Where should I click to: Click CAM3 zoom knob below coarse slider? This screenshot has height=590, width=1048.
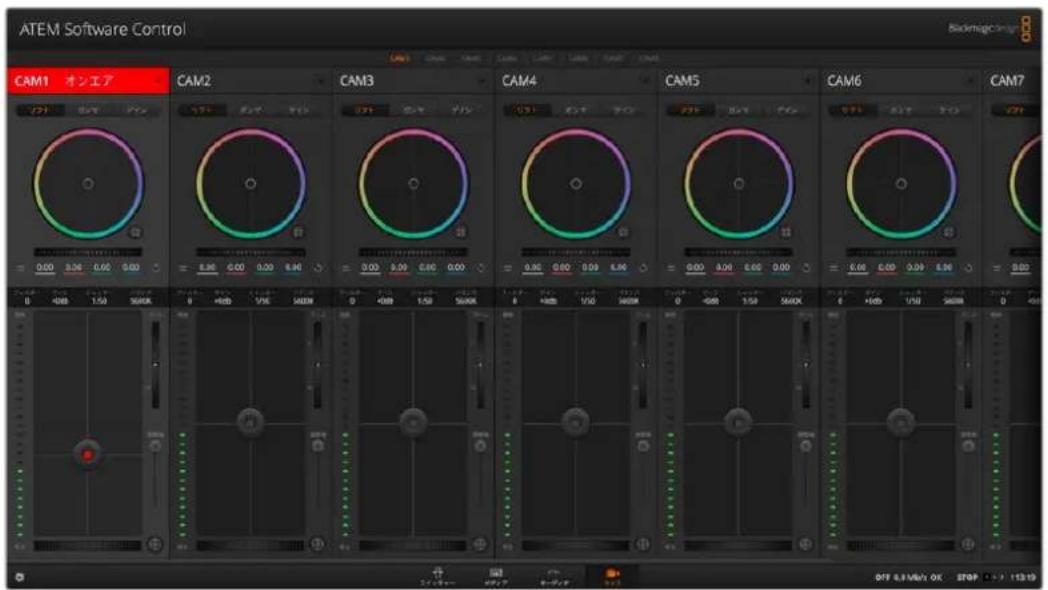click(x=481, y=446)
